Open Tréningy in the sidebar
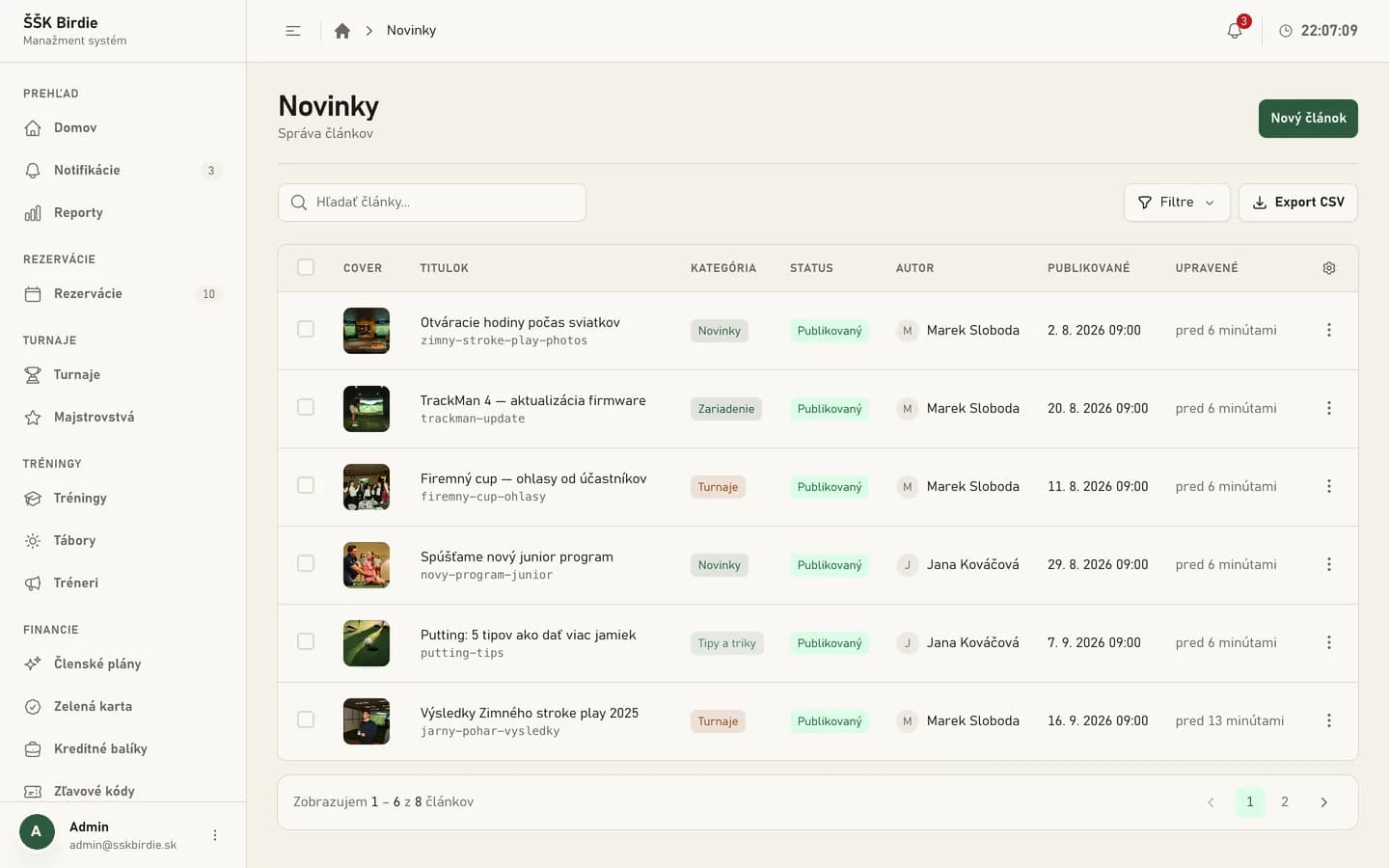Image resolution: width=1389 pixels, height=868 pixels. (x=123, y=498)
